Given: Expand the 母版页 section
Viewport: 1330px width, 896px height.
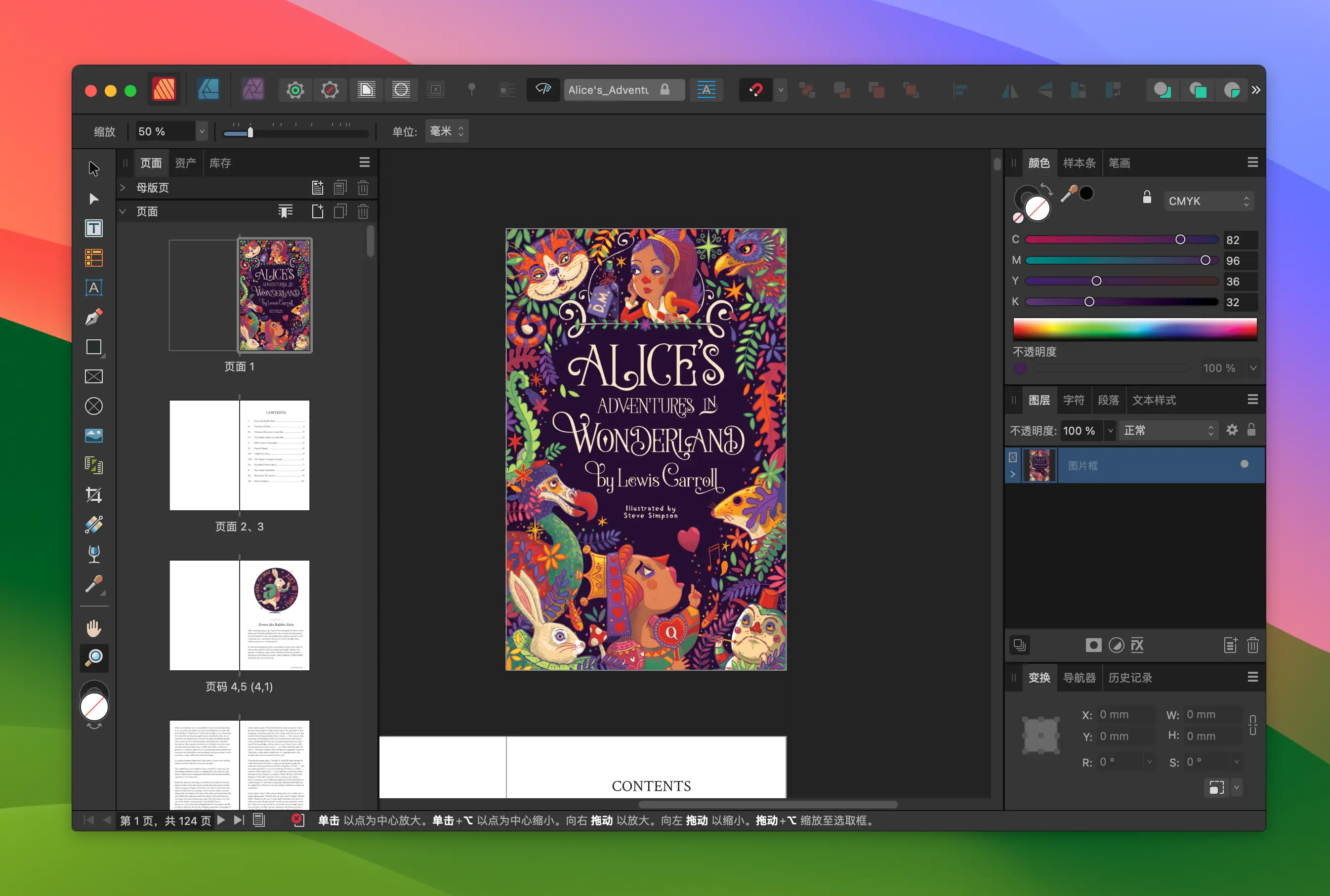Looking at the screenshot, I should pos(123,187).
